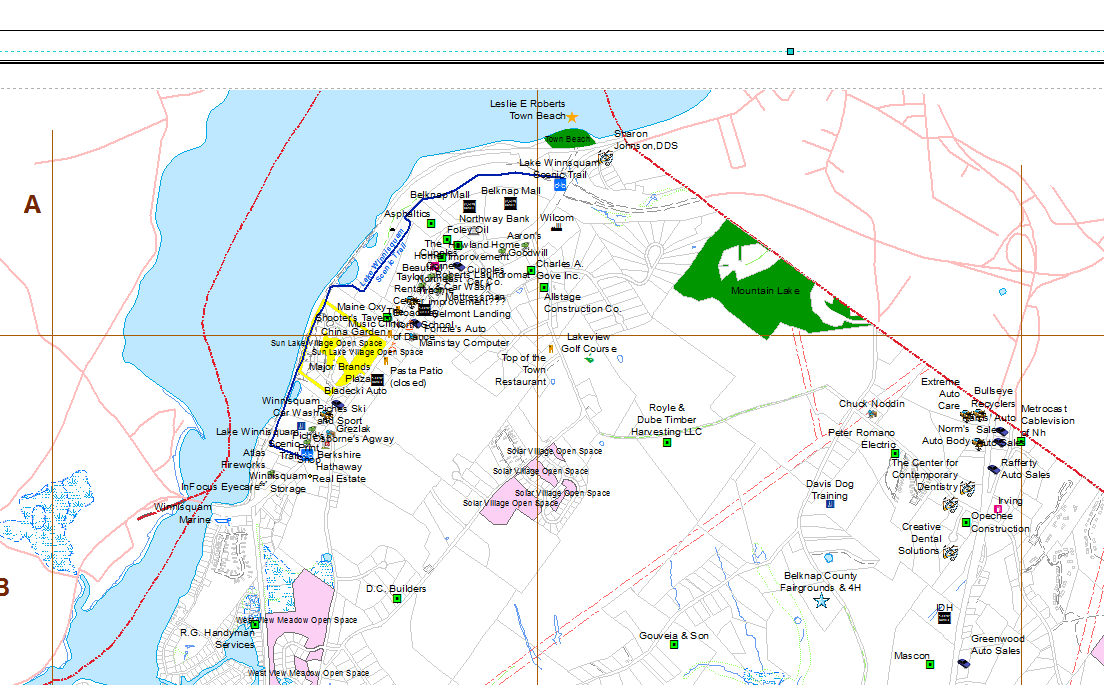1104x685 pixels.
Task: Click the Sharon Johnson DDS dental icon
Action: click(606, 157)
